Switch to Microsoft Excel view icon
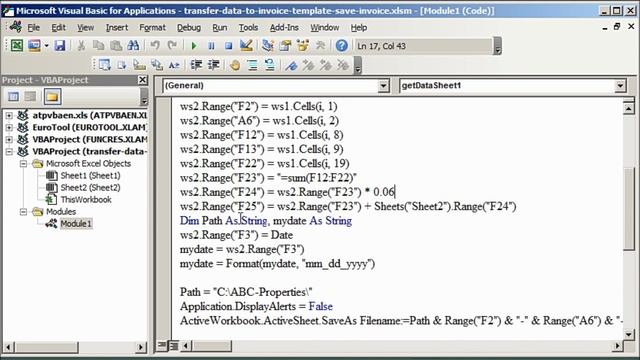 click(17, 46)
